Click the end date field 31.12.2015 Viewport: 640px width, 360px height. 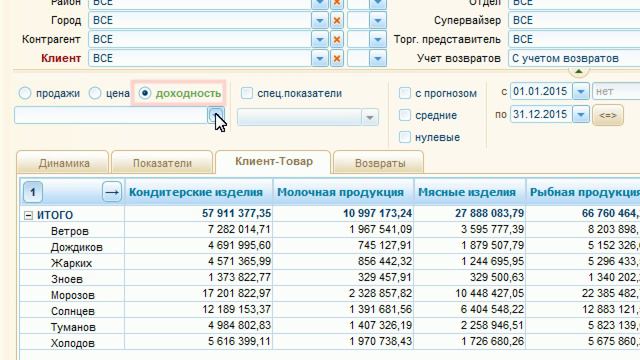point(541,115)
